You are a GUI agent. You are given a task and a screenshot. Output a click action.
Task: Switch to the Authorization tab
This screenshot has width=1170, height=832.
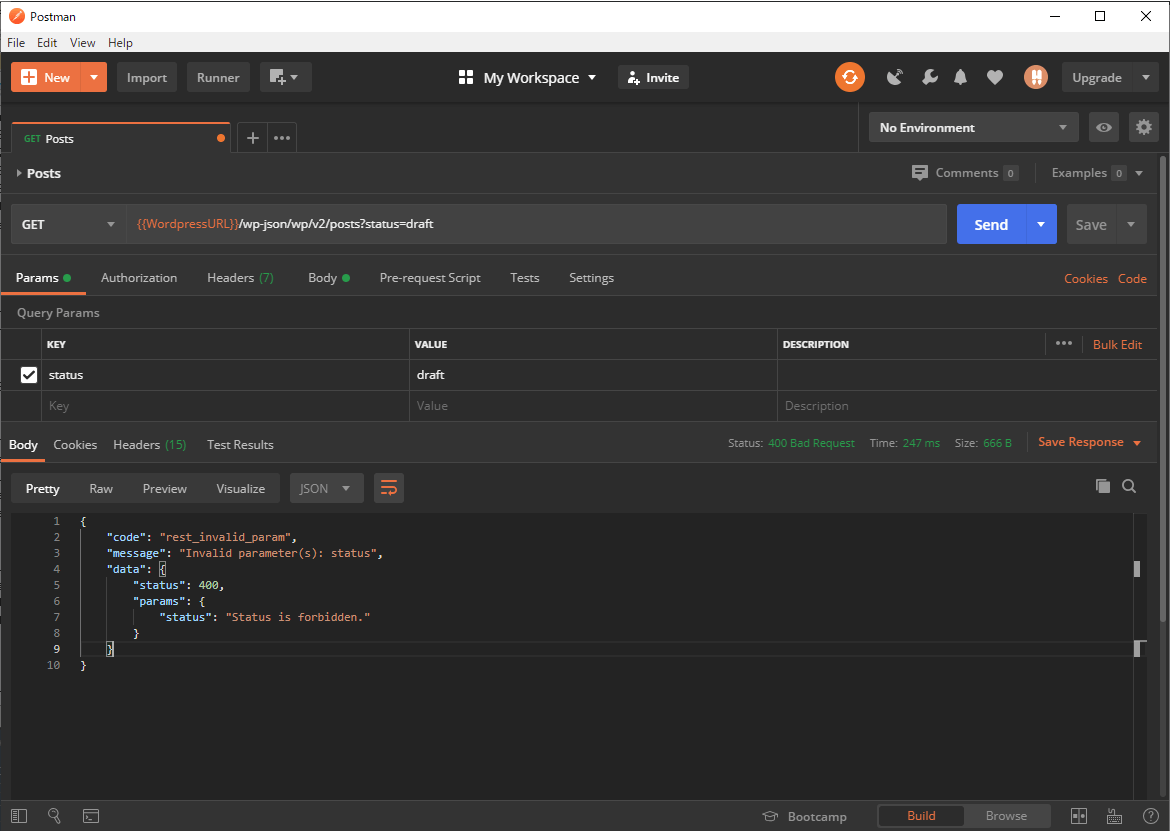(x=139, y=278)
